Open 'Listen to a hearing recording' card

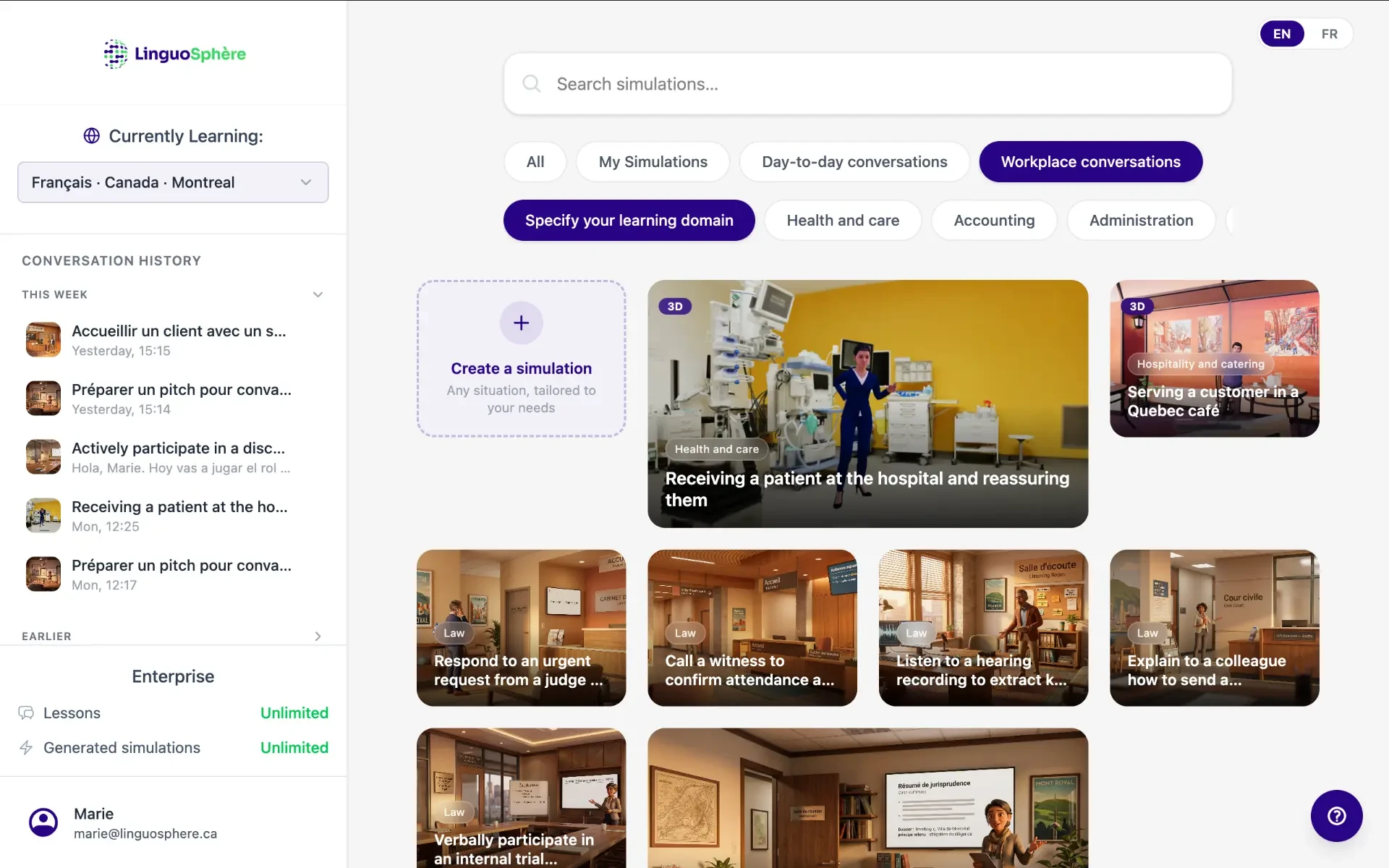click(983, 628)
